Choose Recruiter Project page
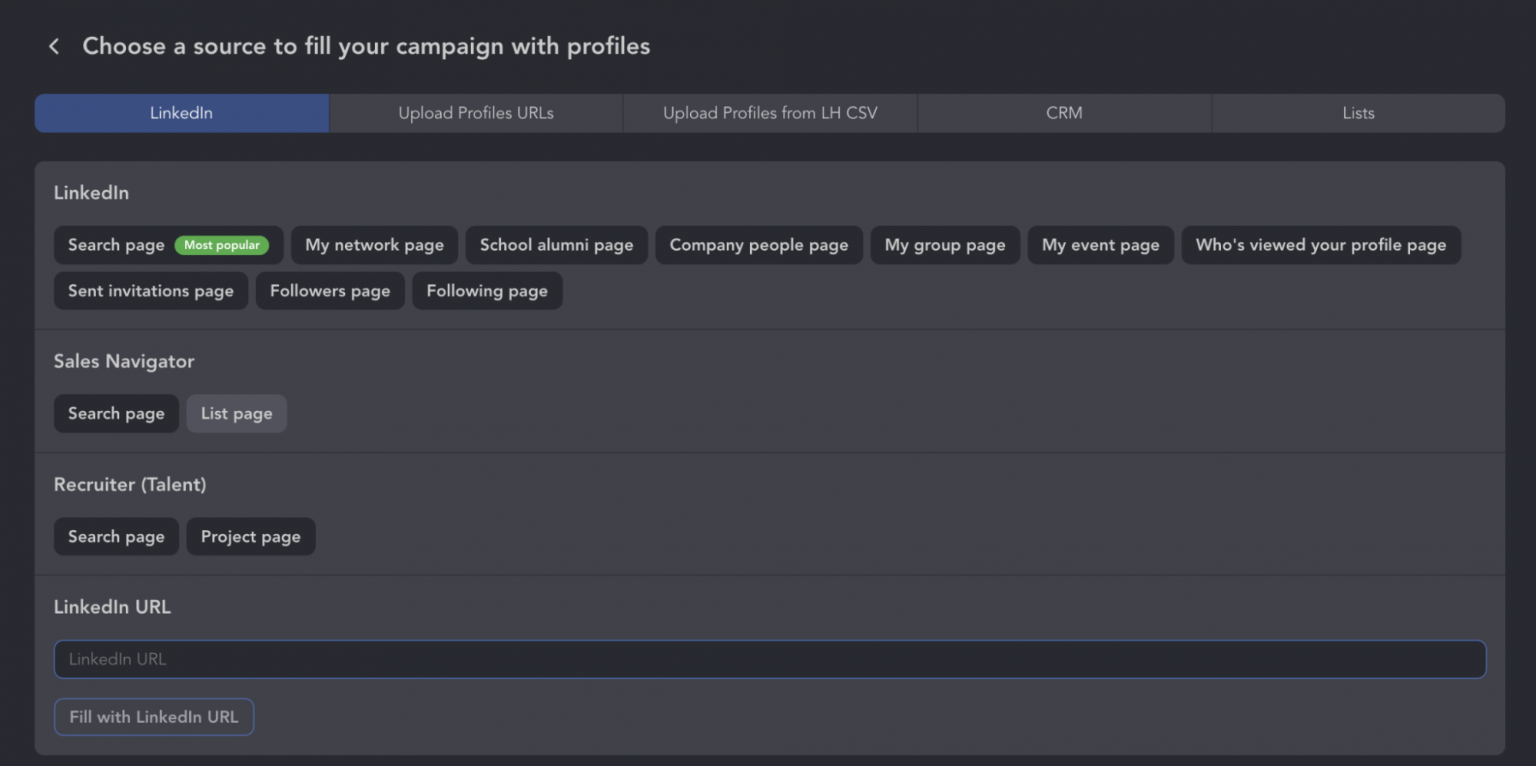This screenshot has width=1536, height=766. point(250,537)
